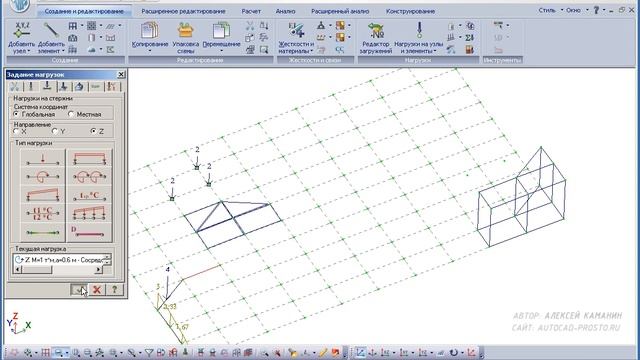This screenshot has width=640, height=360.
Task: Click the Добавить элемент rod icon
Action: [51, 31]
